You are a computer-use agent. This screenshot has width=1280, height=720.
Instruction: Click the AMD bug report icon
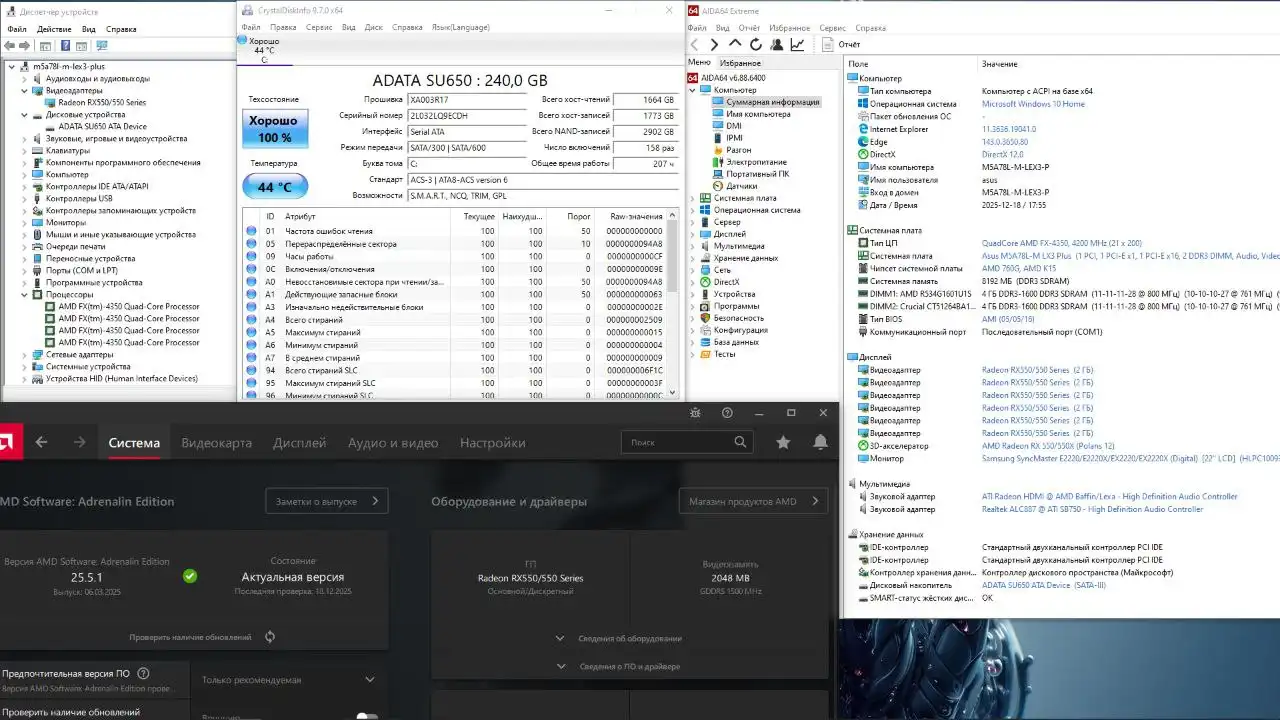696,413
